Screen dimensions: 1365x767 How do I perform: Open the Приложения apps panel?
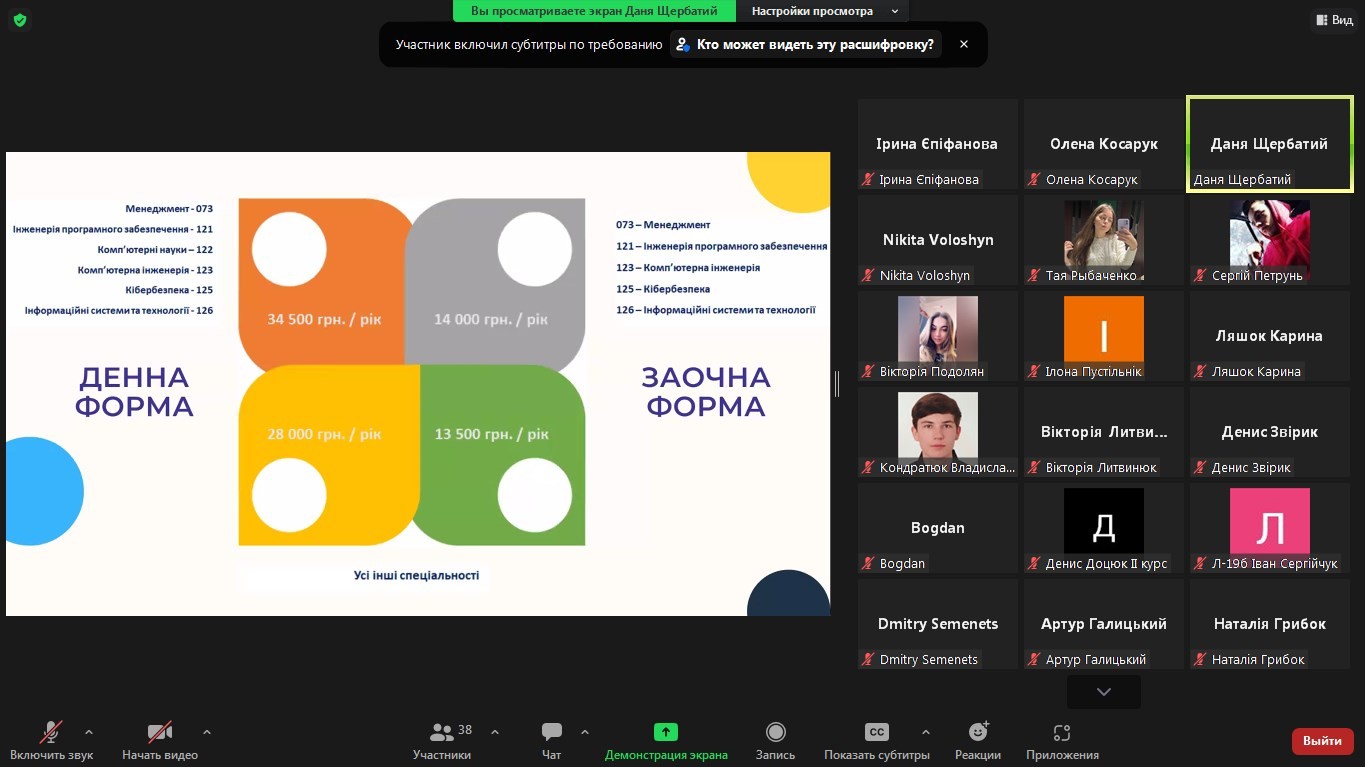coord(1062,741)
